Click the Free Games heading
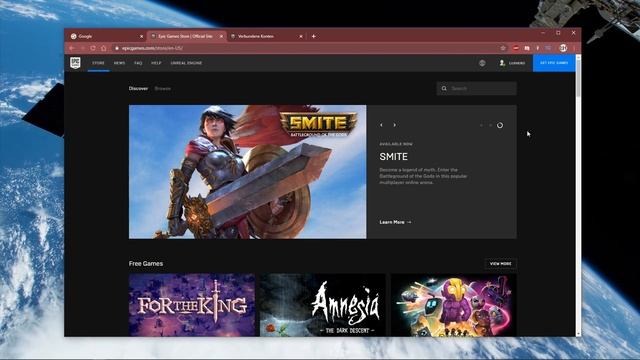Image resolution: width=640 pixels, height=360 pixels. click(146, 264)
